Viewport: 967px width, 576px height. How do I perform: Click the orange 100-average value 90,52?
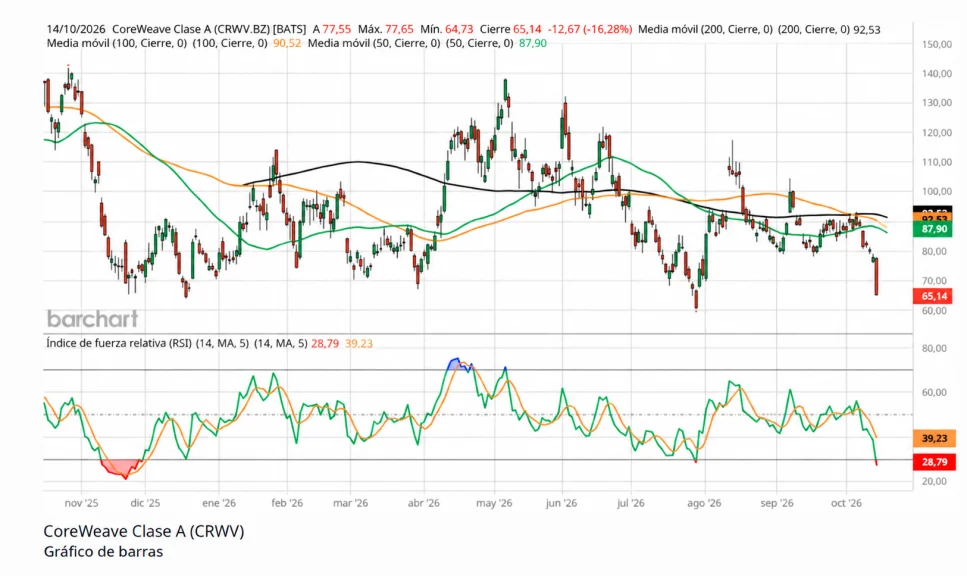click(x=287, y=43)
